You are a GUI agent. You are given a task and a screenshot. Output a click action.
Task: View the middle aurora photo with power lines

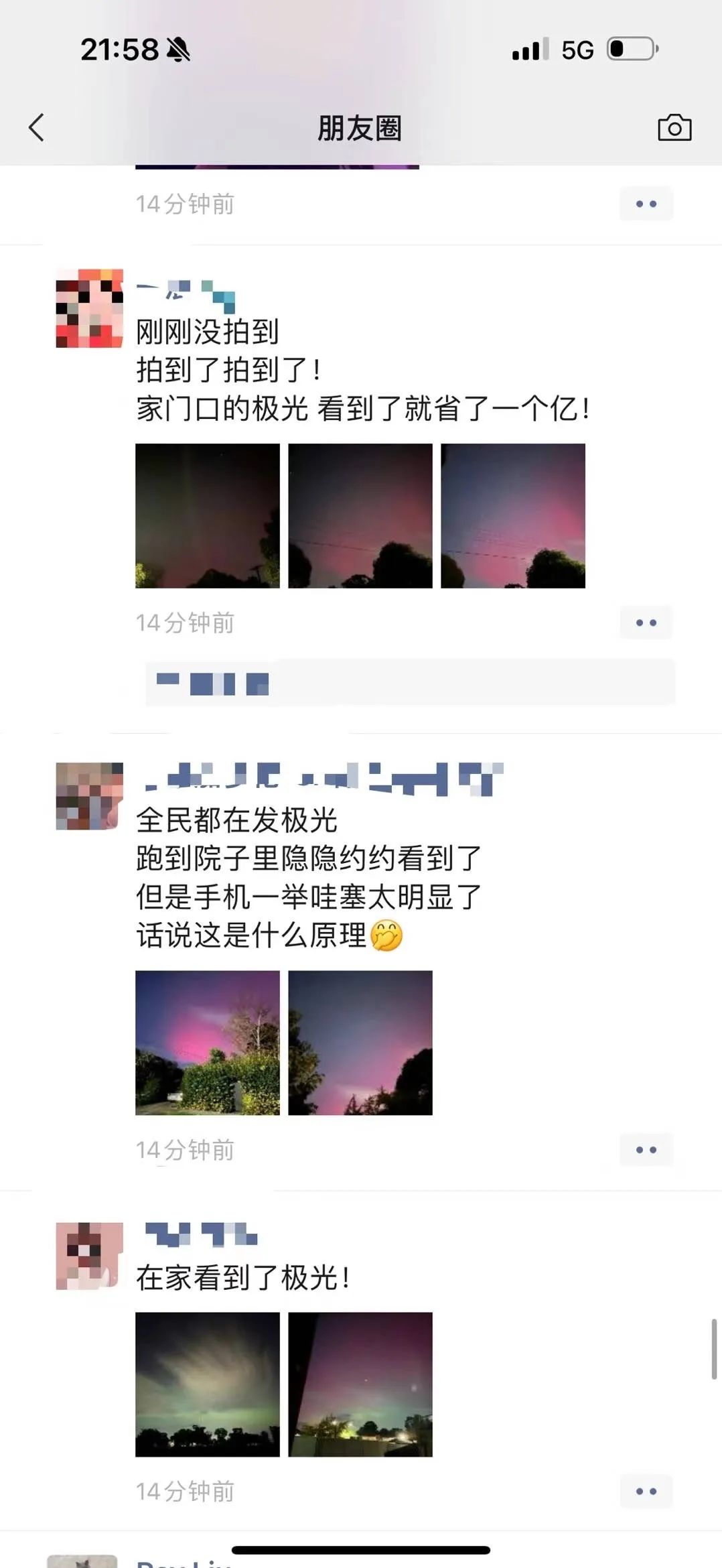pyautogui.click(x=360, y=516)
